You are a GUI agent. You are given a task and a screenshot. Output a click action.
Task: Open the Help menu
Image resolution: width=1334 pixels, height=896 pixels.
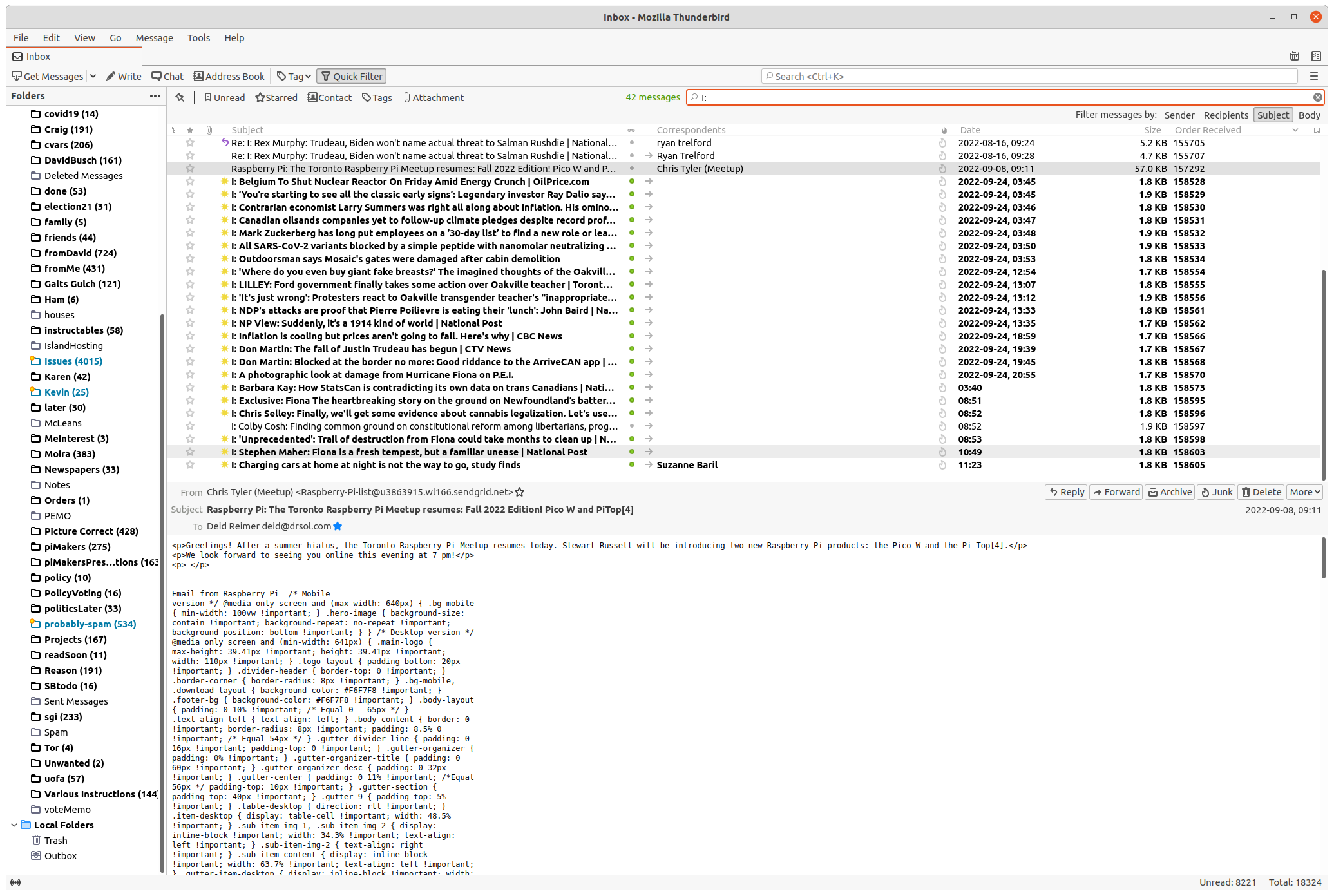(x=234, y=38)
